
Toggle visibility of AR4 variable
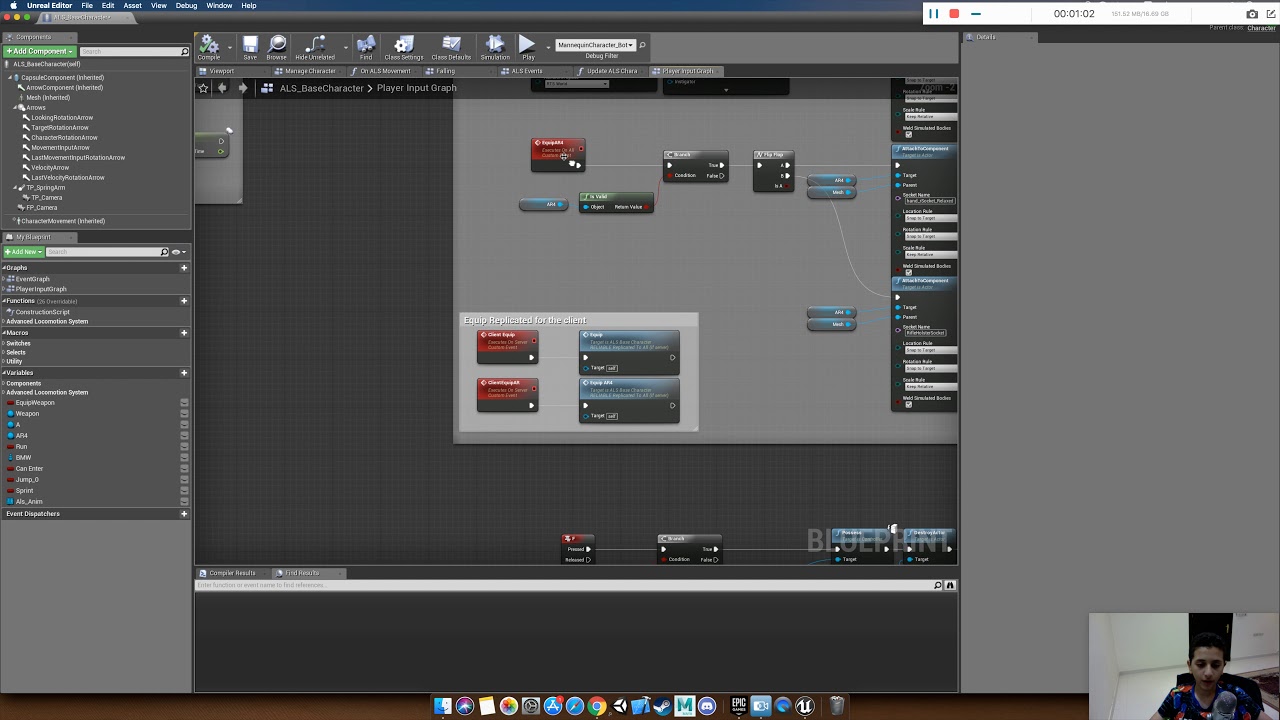click(x=184, y=436)
